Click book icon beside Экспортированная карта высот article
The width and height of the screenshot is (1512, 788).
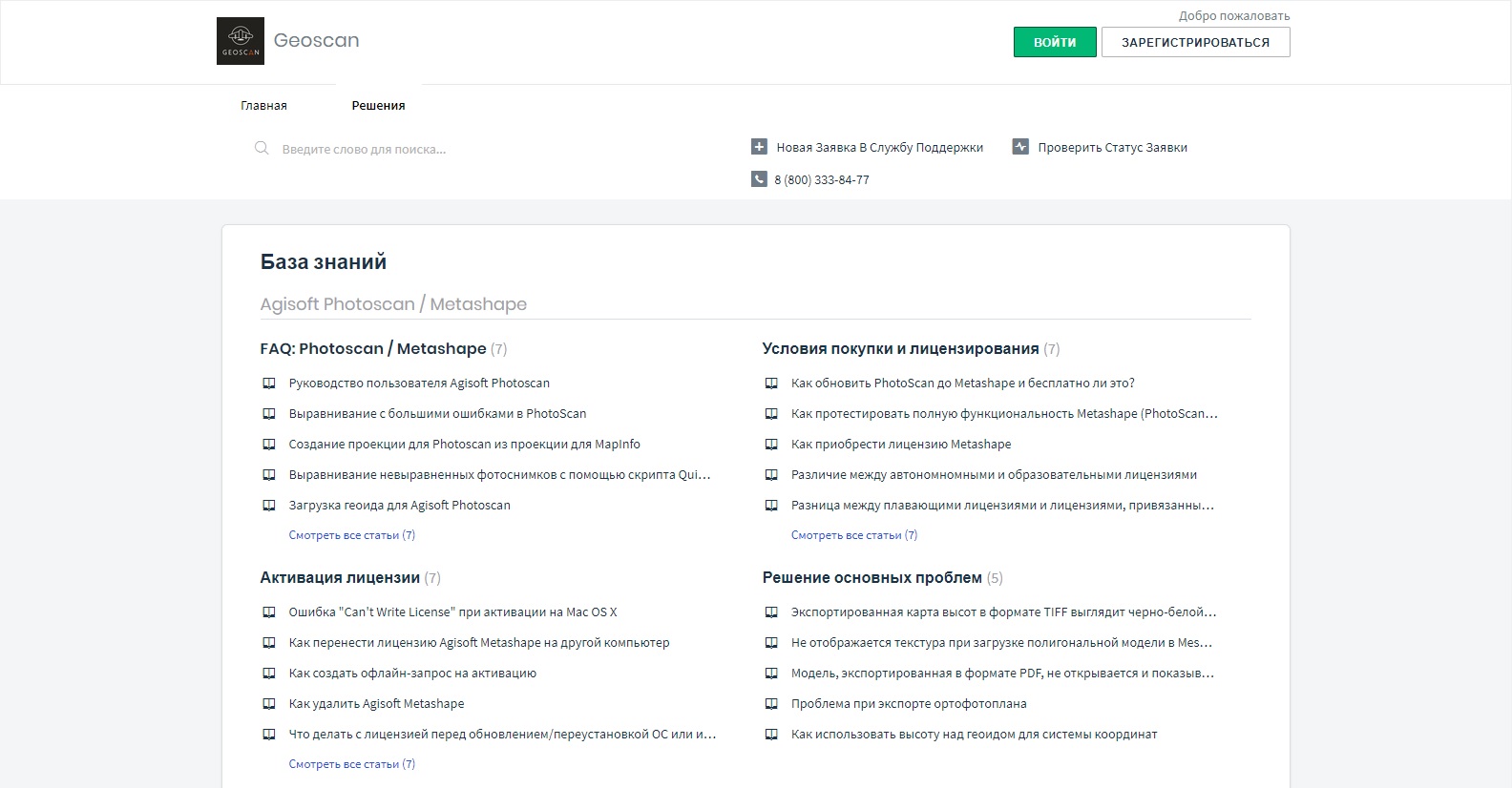click(771, 612)
